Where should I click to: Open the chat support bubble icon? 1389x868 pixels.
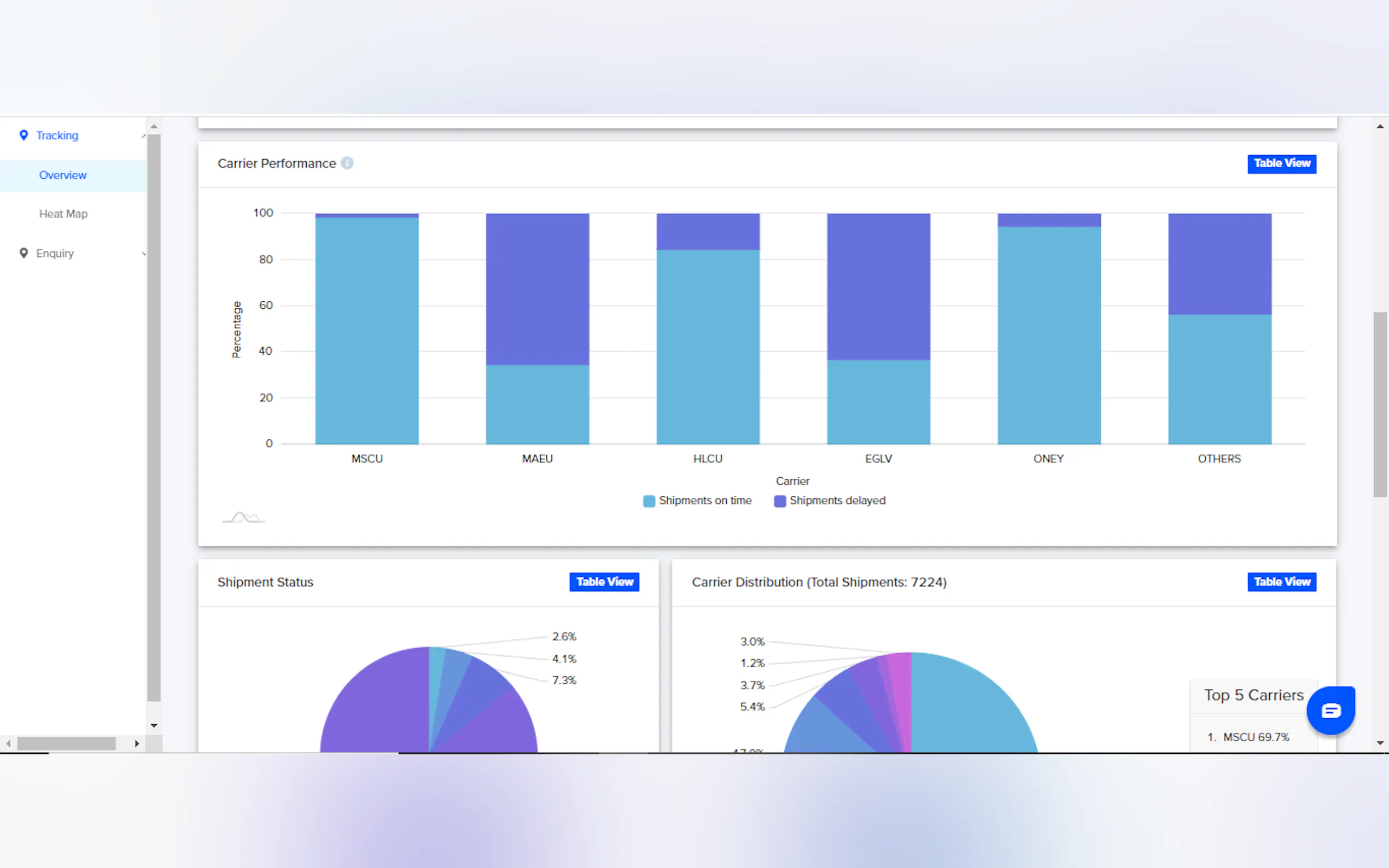(1330, 710)
